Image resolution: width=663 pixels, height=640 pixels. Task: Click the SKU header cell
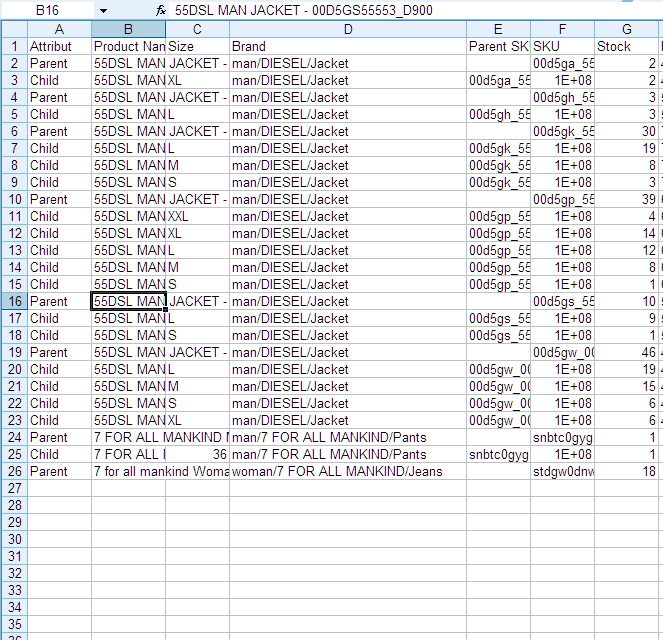coord(562,46)
